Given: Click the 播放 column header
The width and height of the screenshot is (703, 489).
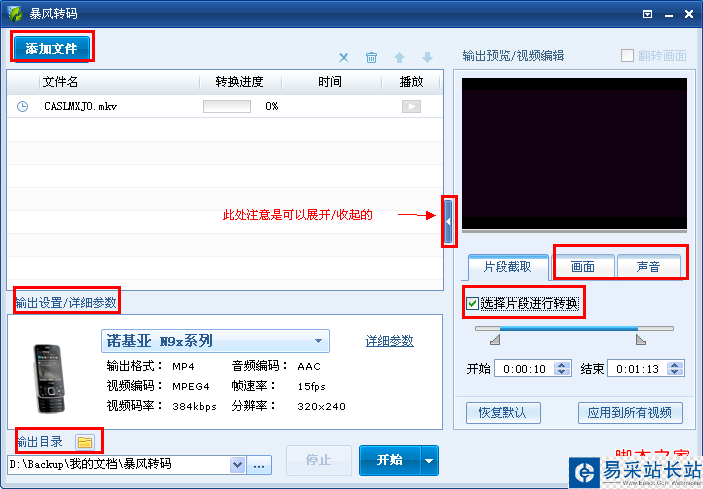Looking at the screenshot, I should click(x=411, y=82).
